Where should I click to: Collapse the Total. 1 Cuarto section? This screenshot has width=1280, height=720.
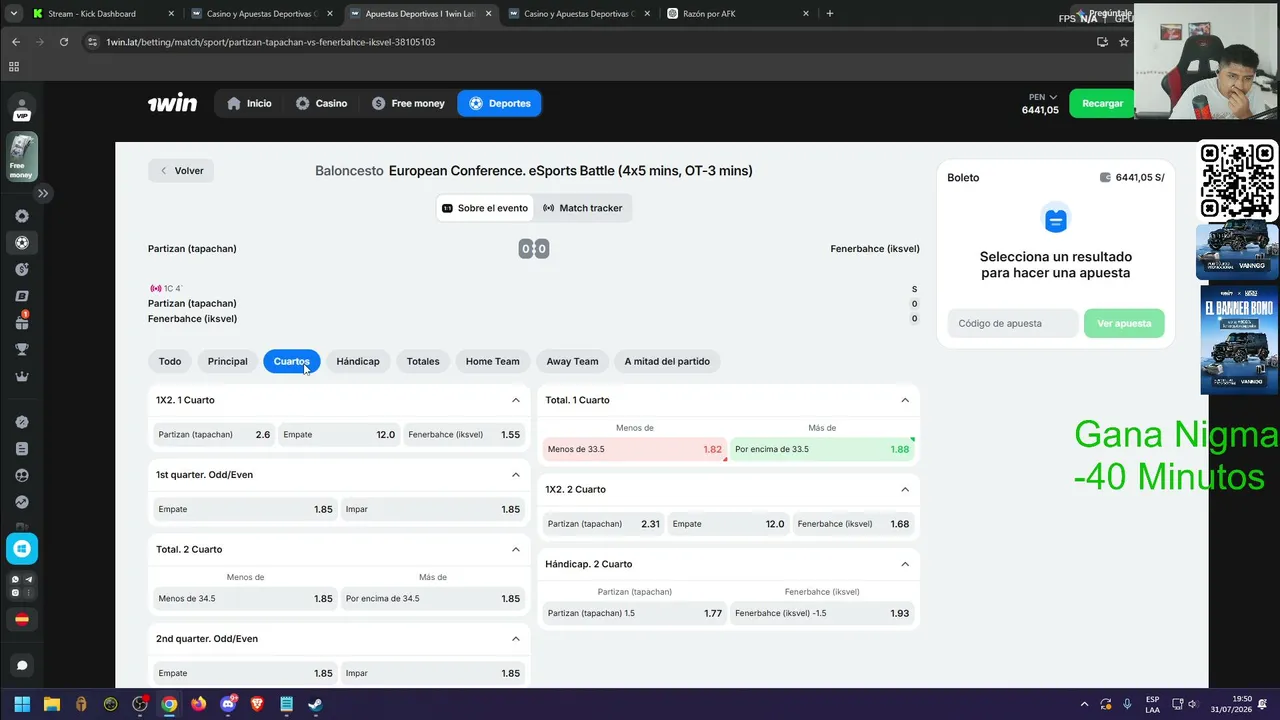coord(905,400)
